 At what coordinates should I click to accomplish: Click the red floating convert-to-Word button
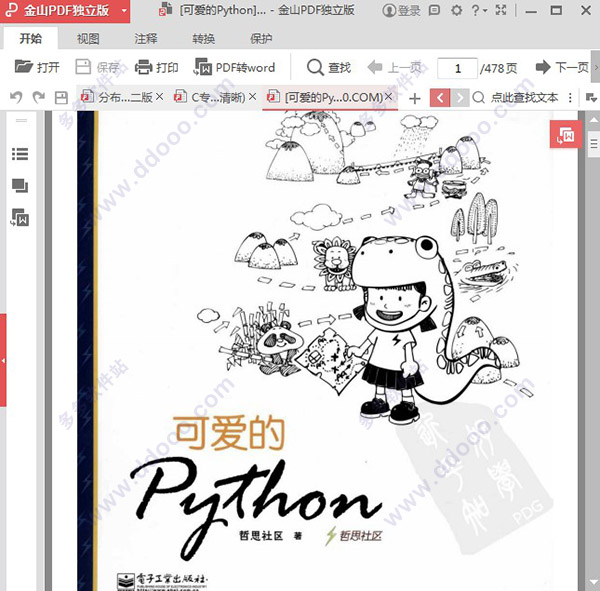(566, 134)
